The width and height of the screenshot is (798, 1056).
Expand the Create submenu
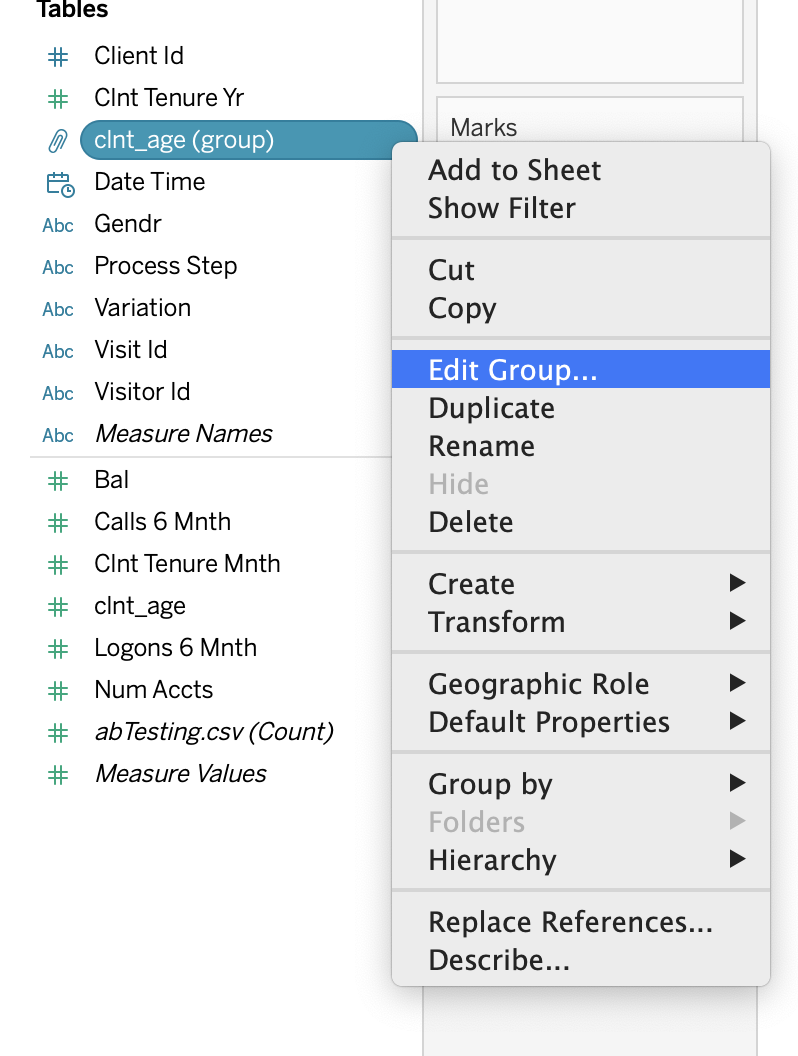580,584
